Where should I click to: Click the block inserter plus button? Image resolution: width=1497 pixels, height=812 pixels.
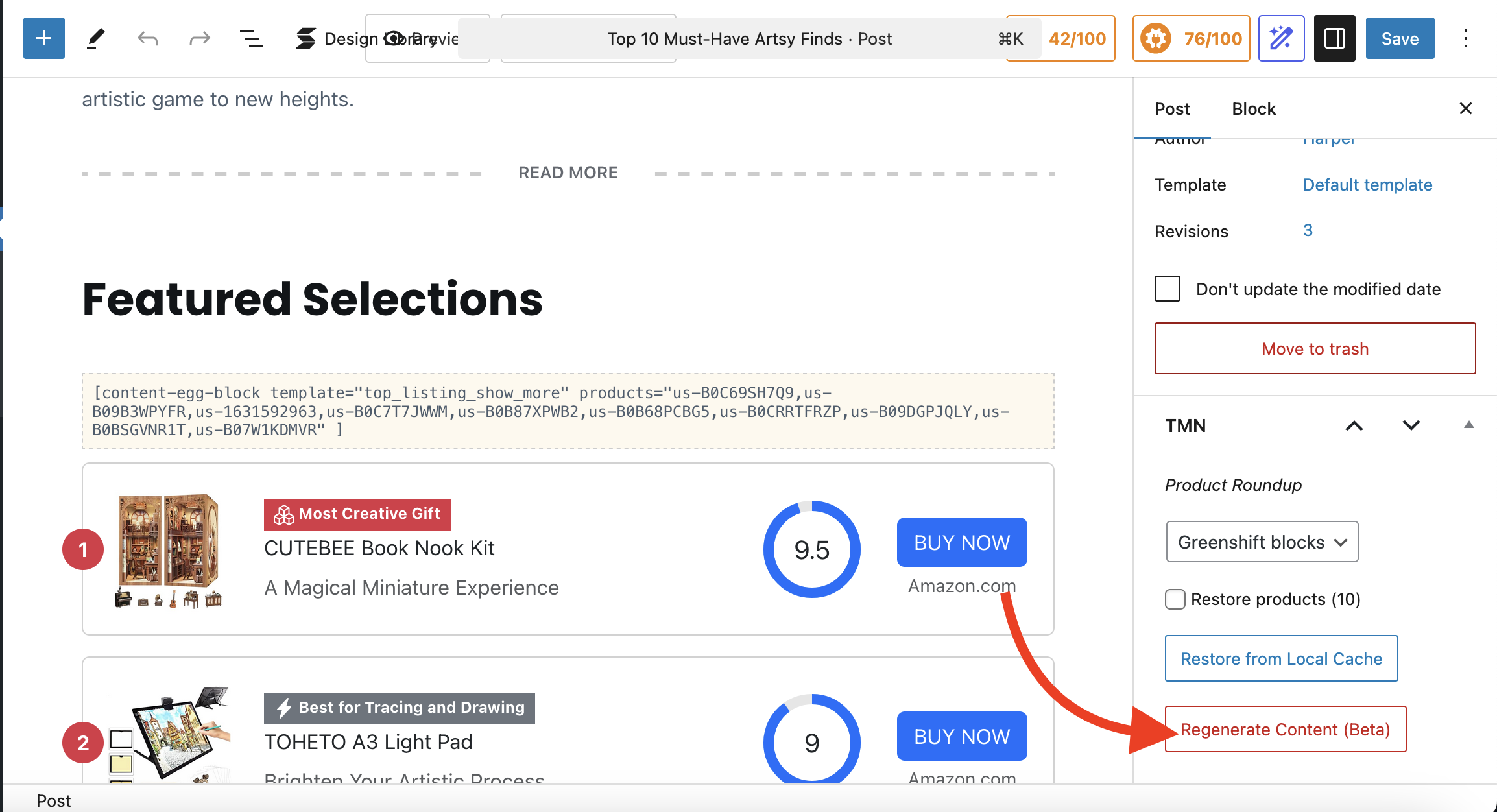43,38
